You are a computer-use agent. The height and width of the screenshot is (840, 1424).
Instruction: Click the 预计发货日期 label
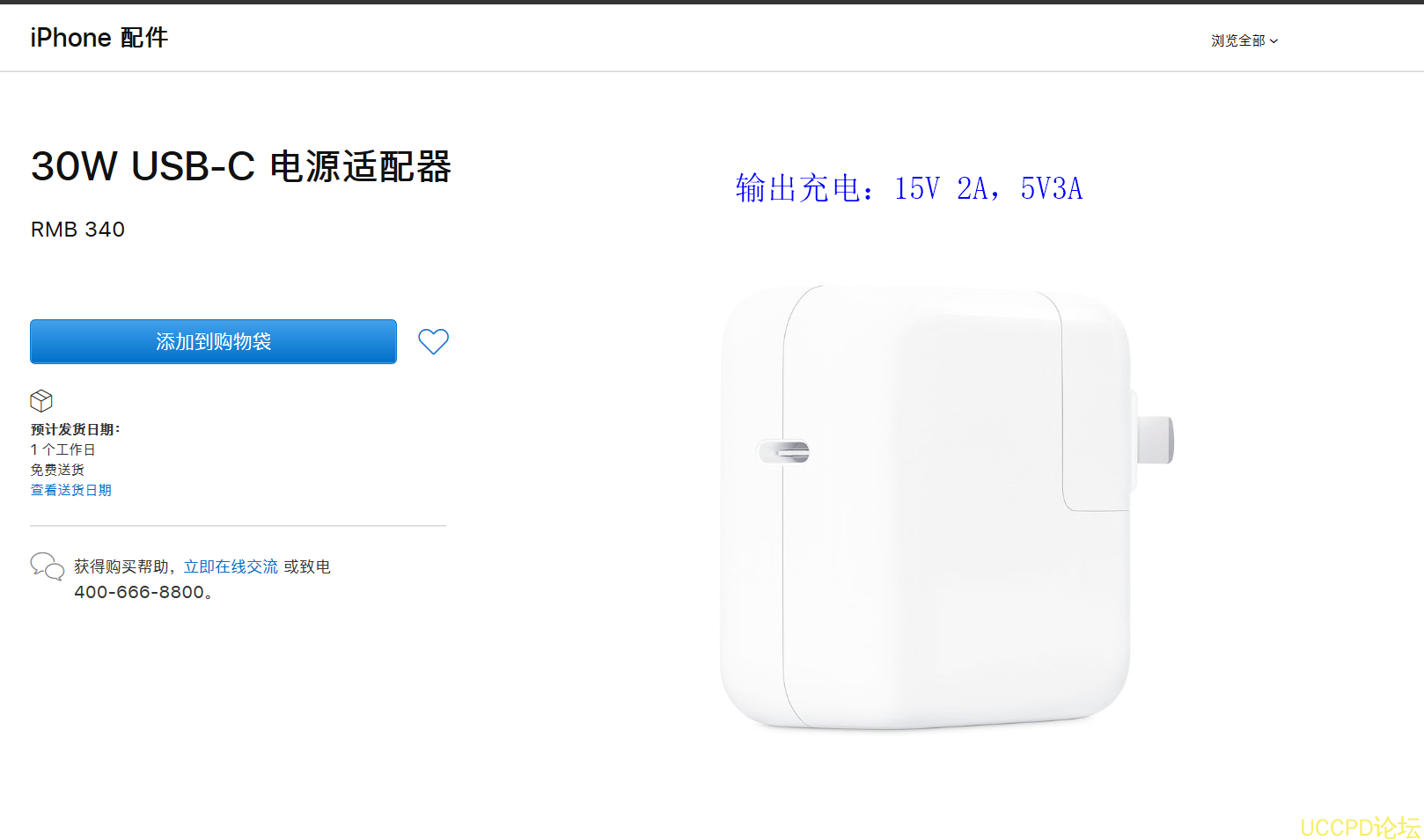click(75, 429)
